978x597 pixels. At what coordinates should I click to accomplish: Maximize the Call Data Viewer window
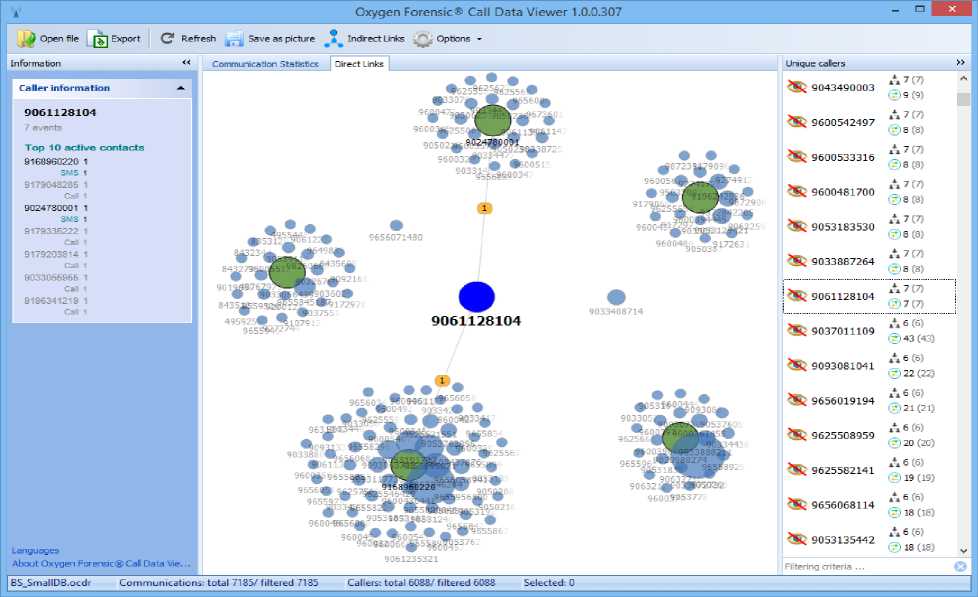pyautogui.click(x=919, y=9)
